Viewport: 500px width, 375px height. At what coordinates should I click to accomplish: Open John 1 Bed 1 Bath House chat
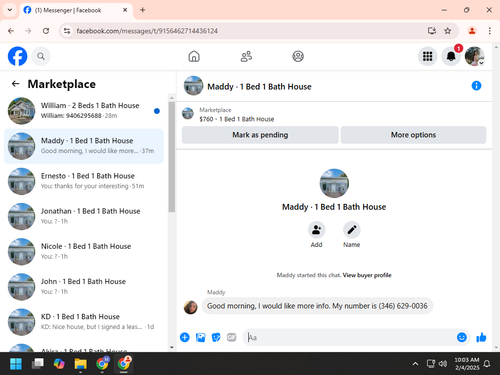[x=84, y=287]
